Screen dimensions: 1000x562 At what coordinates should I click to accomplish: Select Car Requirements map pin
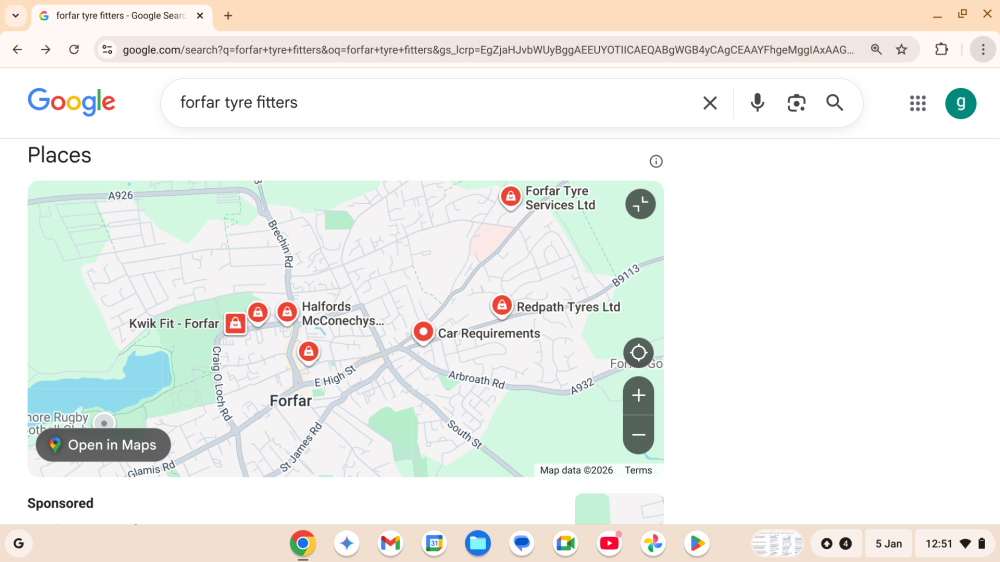[x=423, y=332]
